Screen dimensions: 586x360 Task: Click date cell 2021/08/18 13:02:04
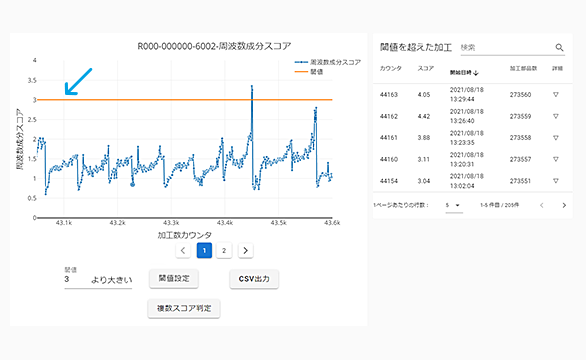pos(466,181)
